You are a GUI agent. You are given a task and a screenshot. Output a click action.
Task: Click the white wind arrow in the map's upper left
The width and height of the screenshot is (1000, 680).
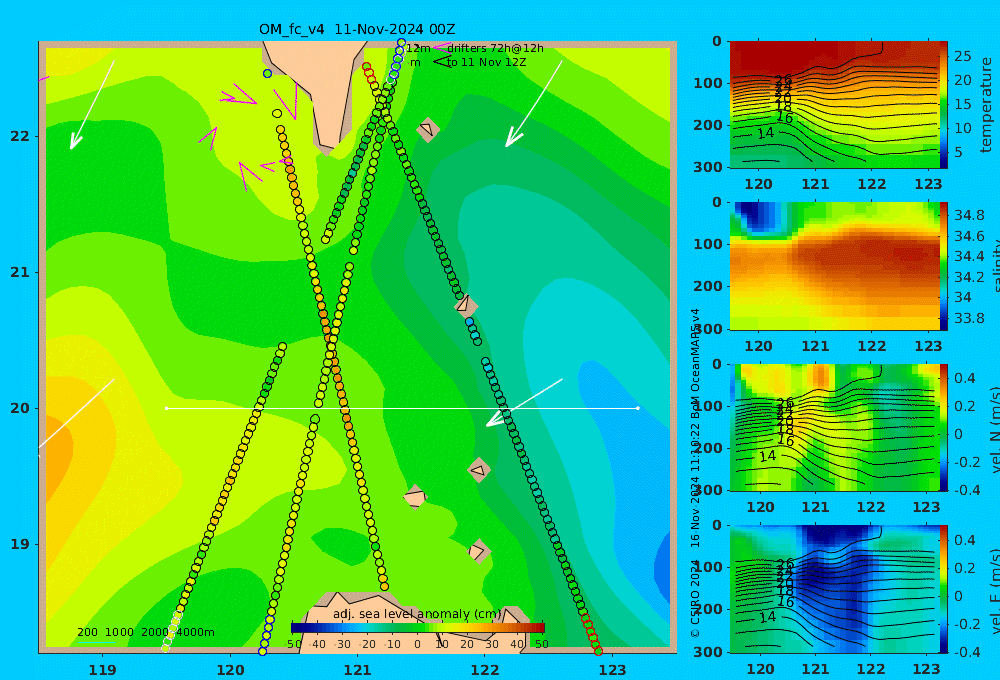[x=92, y=105]
